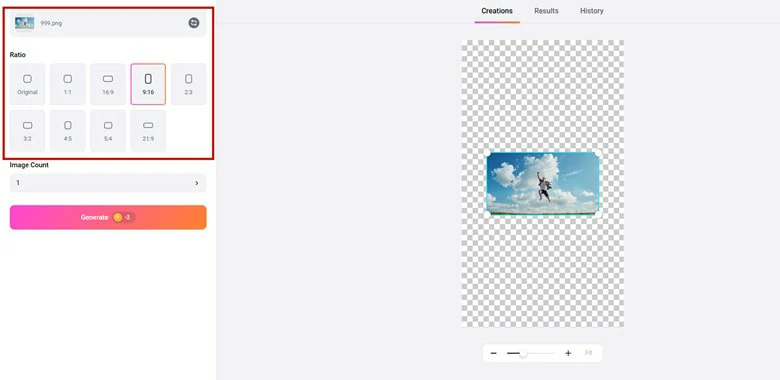Choose the 1:1 ratio tile
Screen dimensions: 780x380
(x=68, y=84)
